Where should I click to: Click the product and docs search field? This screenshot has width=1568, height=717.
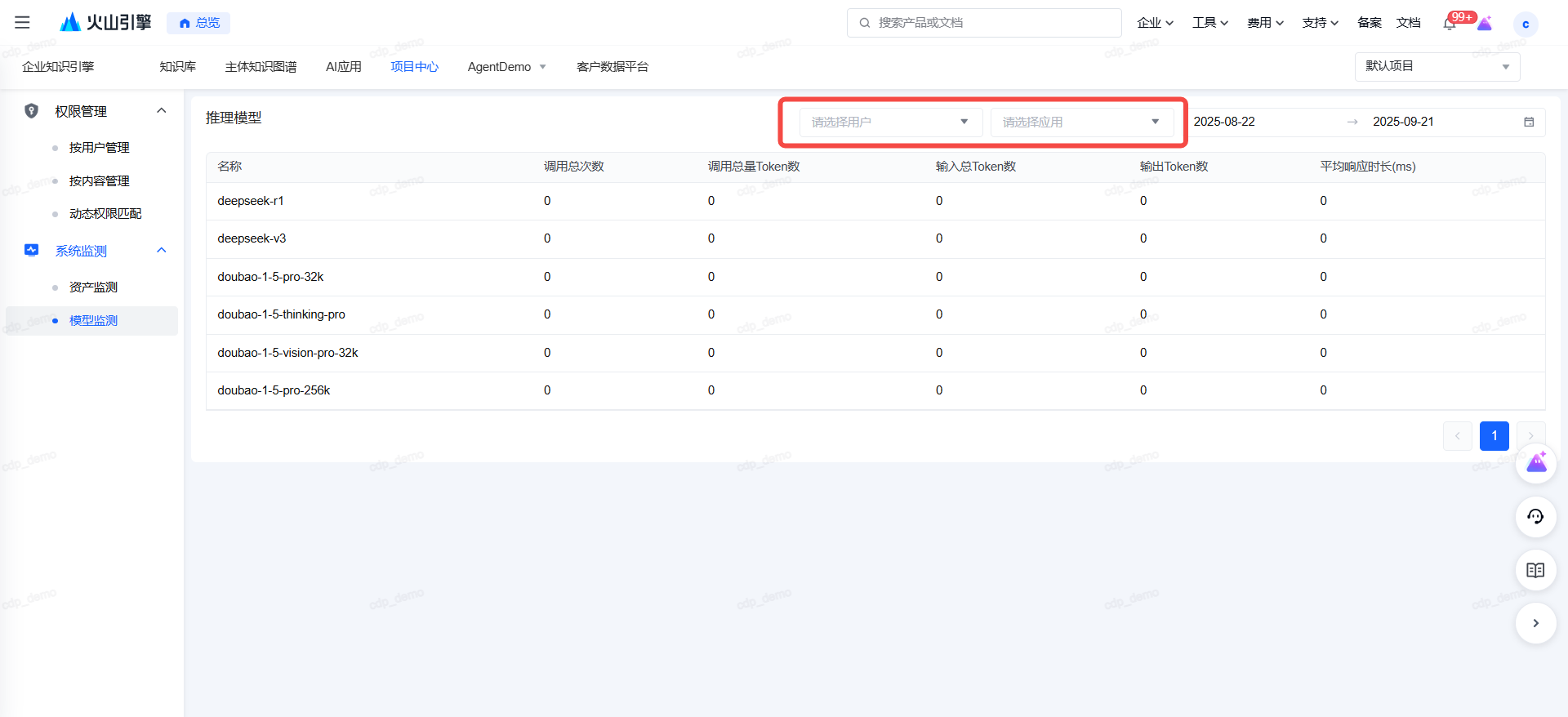click(984, 23)
